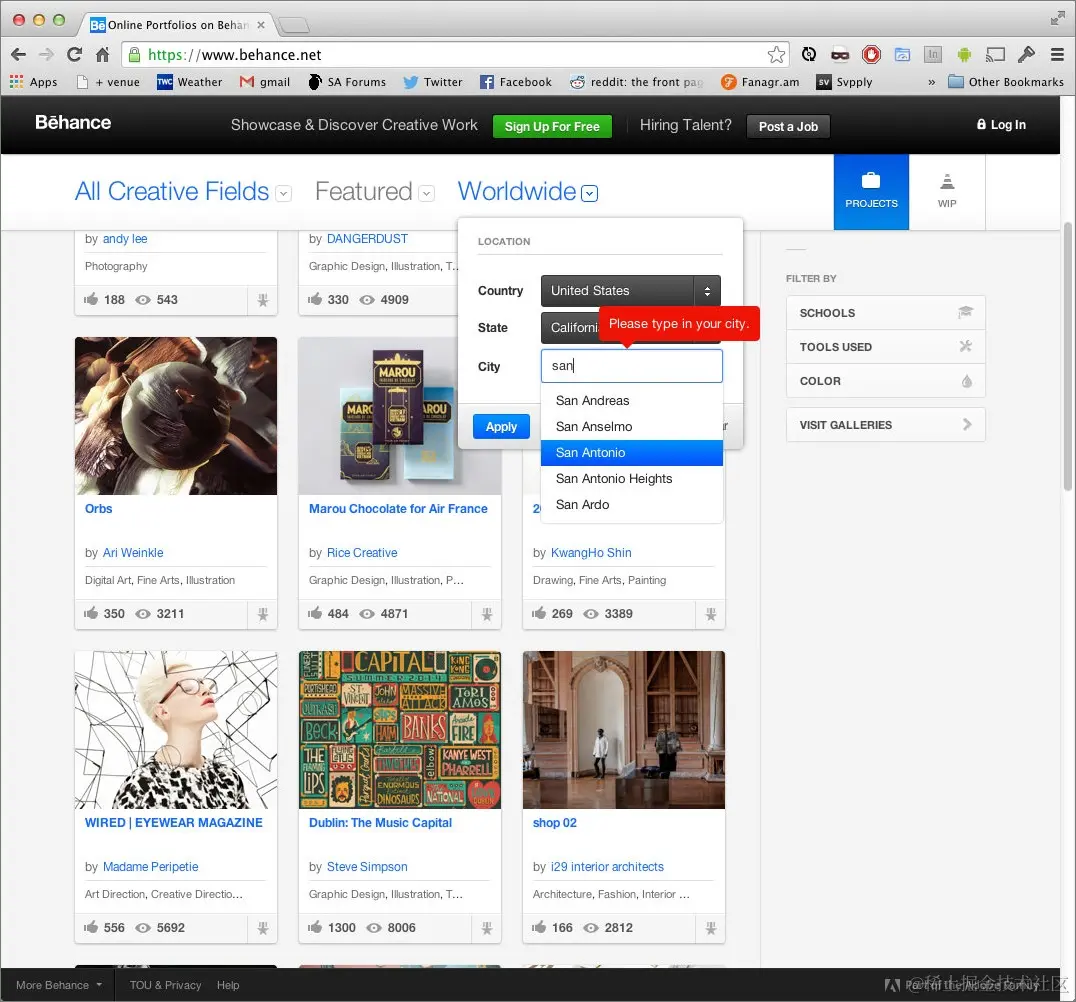1076x1002 pixels.
Task: Choose San Antonio suggestion
Action: pos(631,452)
